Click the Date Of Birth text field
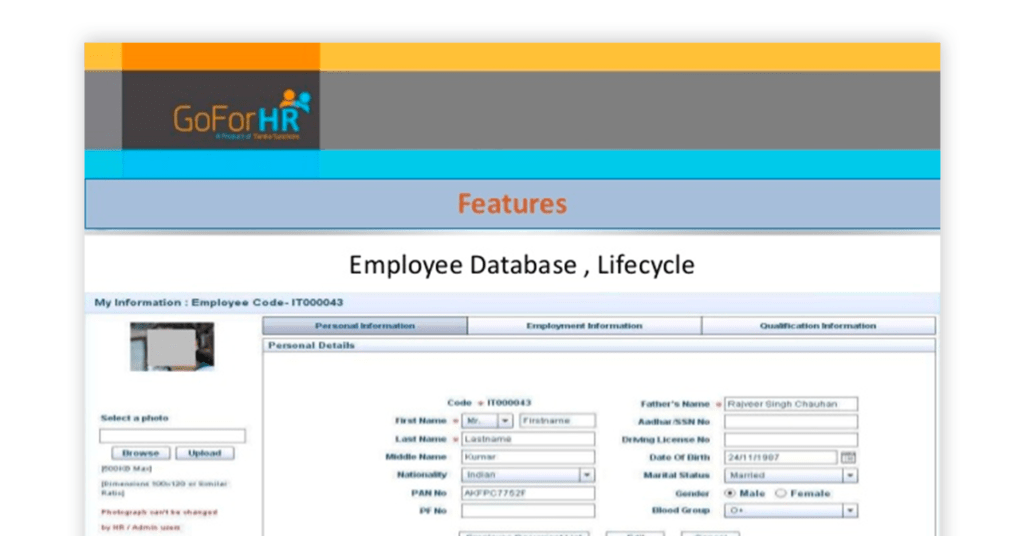The image size is (1024, 536). pyautogui.click(x=780, y=458)
